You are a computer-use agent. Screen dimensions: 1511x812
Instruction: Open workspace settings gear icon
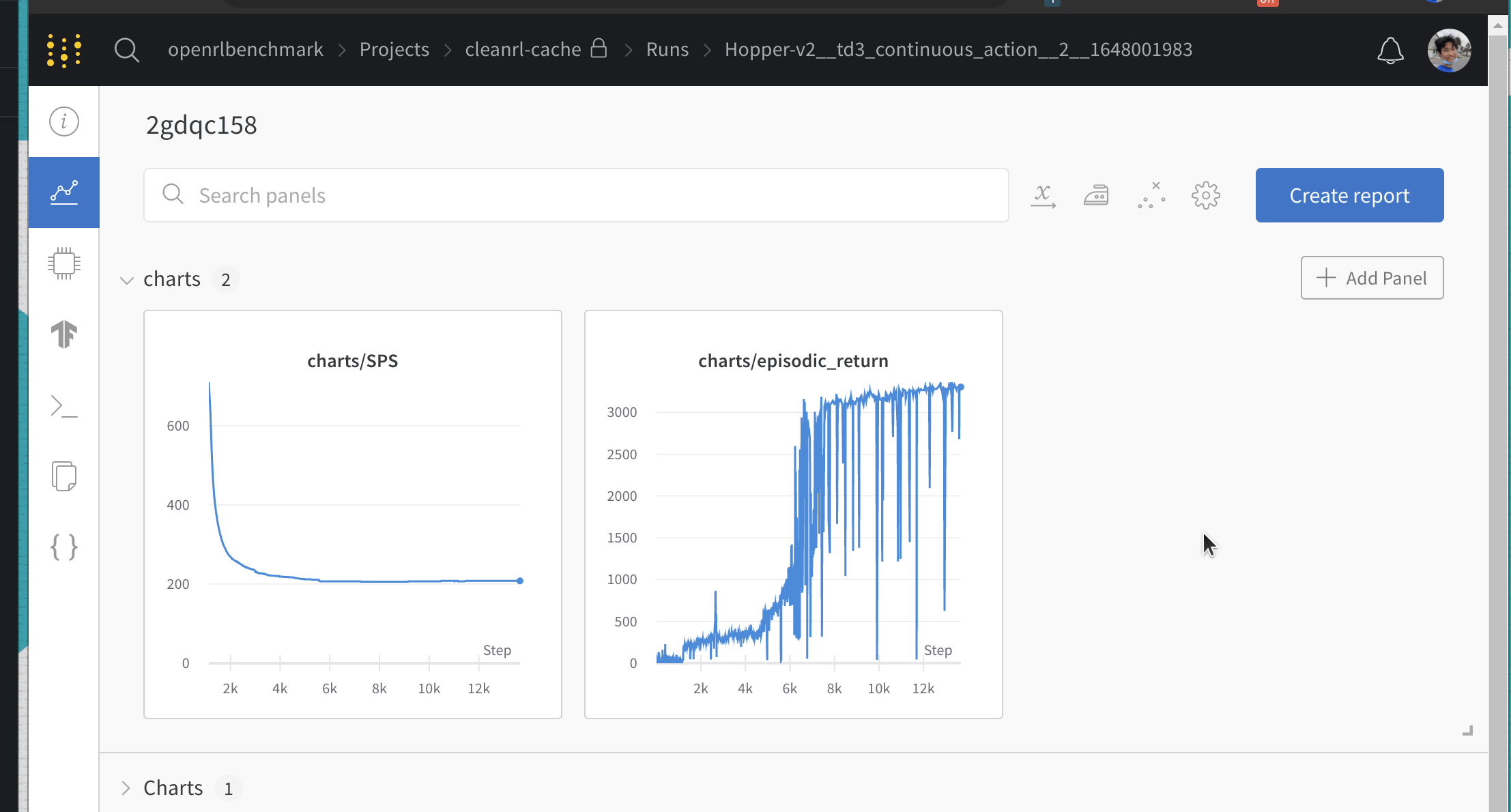[x=1206, y=196]
